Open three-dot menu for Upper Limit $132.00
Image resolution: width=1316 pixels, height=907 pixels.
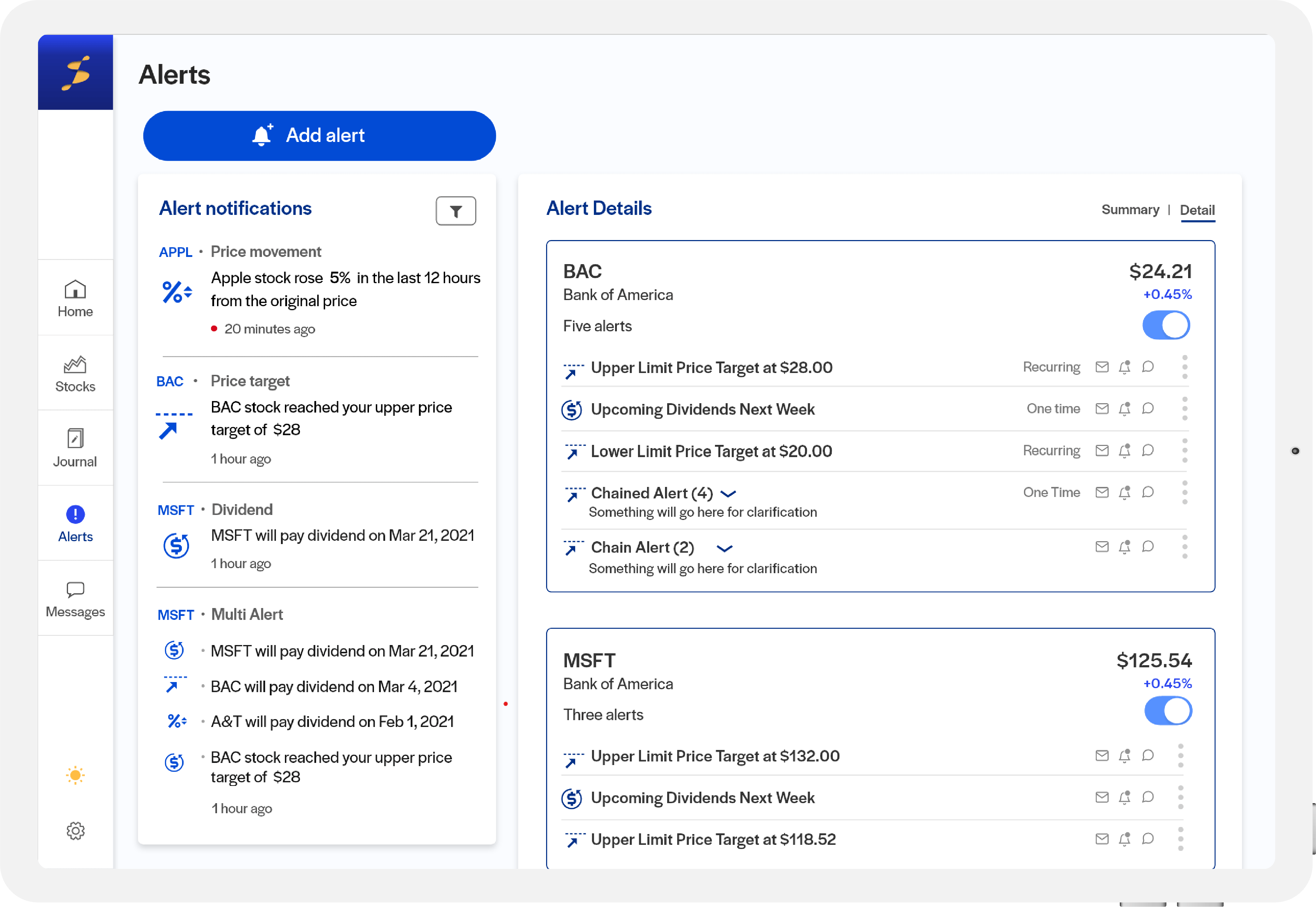(1181, 756)
